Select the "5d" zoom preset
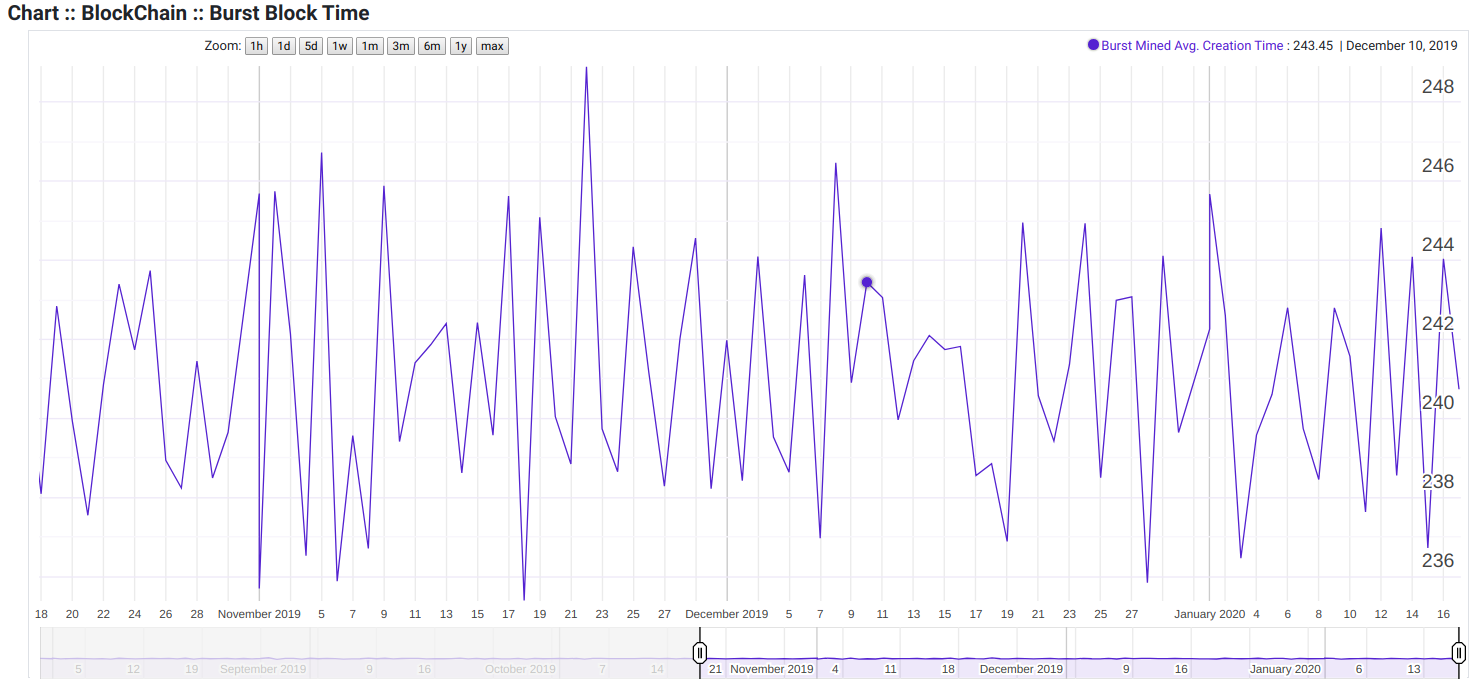Viewport: 1476px width, 696px height. click(x=311, y=45)
